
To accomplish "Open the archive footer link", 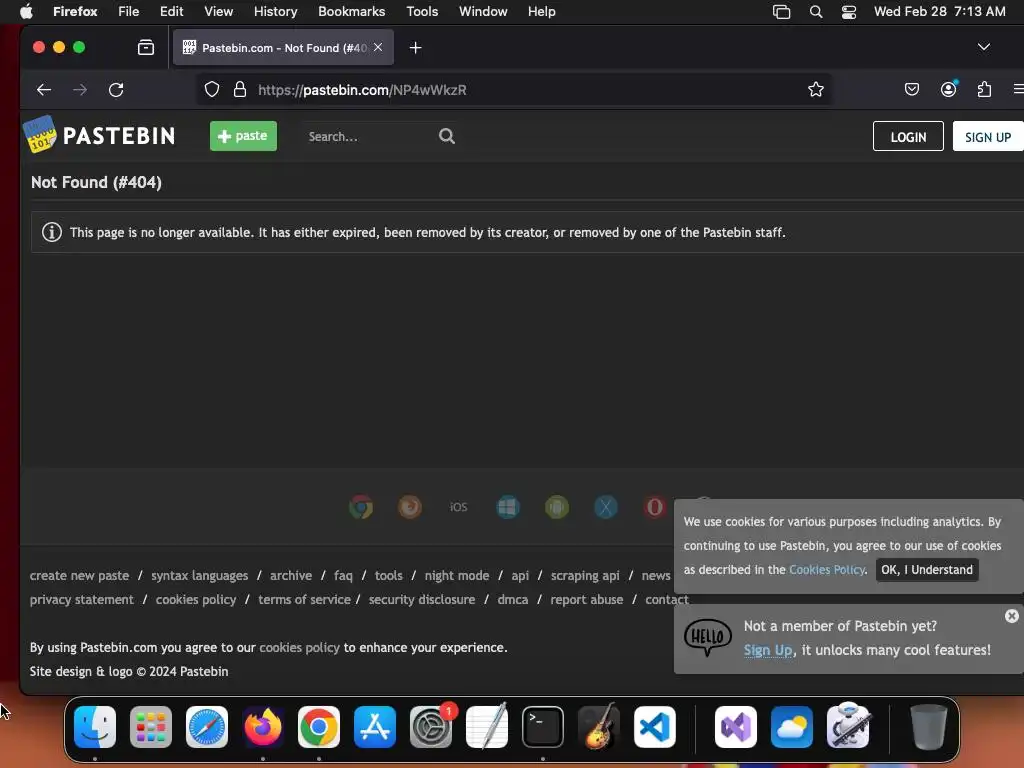I will (291, 575).
